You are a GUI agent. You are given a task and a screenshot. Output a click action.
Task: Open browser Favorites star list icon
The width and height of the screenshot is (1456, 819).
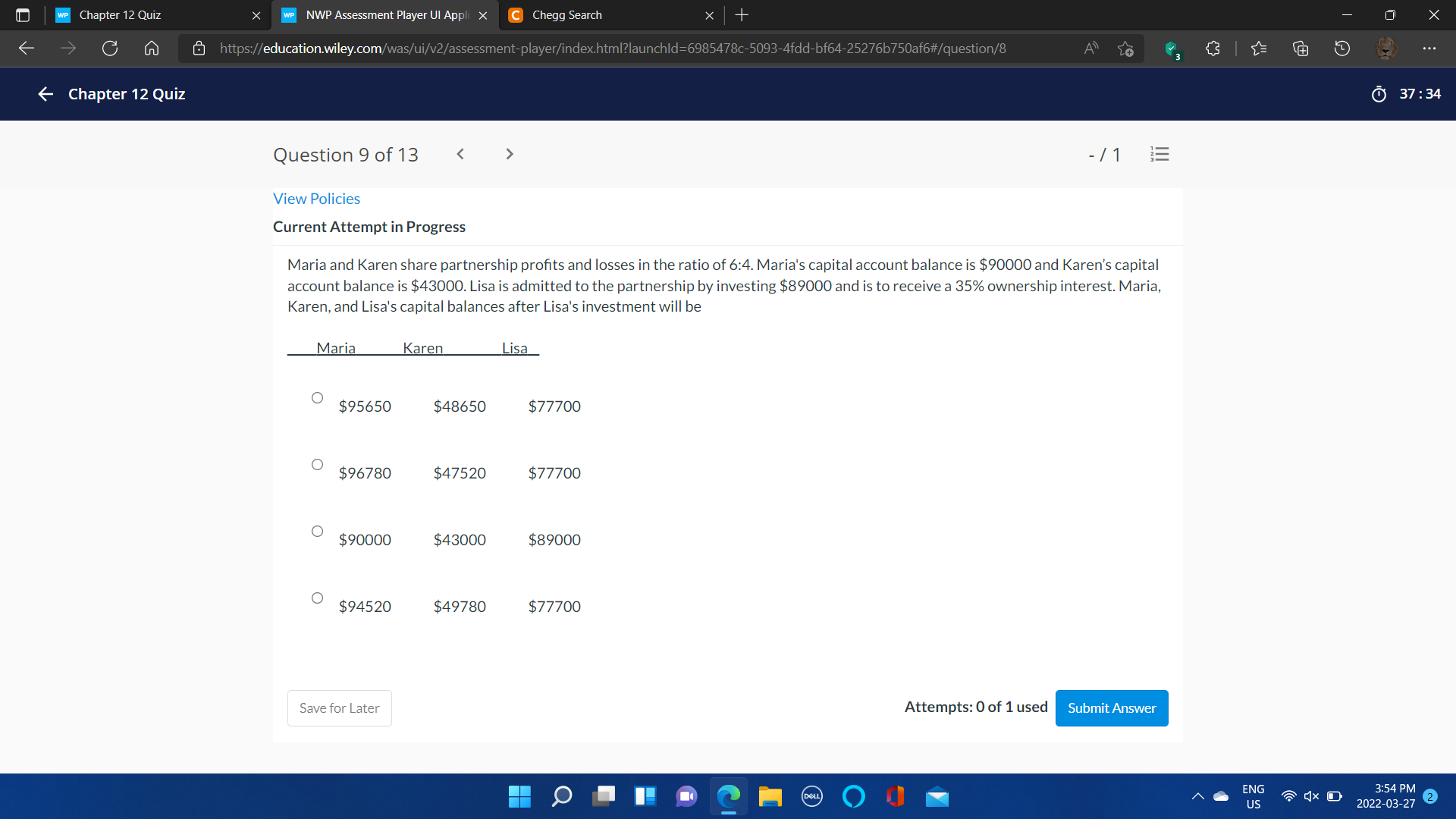(x=1259, y=49)
